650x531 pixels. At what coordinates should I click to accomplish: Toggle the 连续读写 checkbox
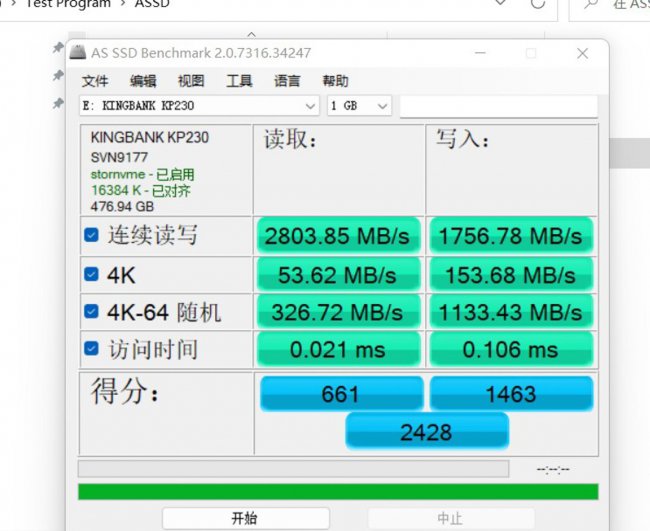point(91,235)
